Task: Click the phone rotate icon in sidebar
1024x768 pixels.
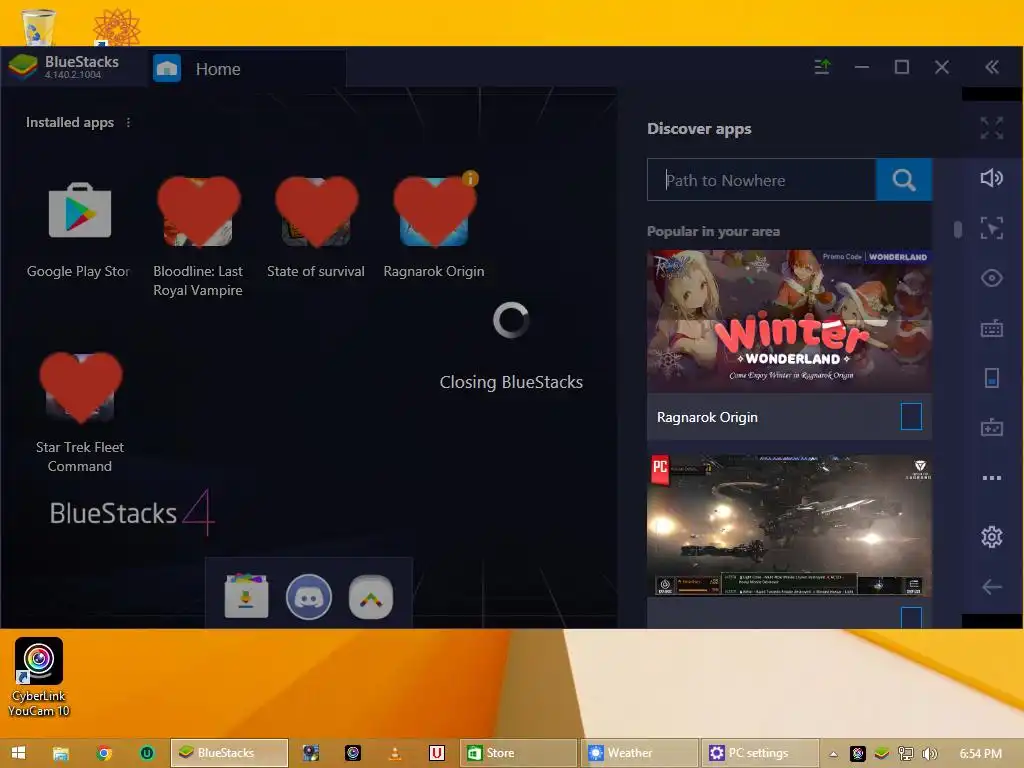Action: (991, 378)
